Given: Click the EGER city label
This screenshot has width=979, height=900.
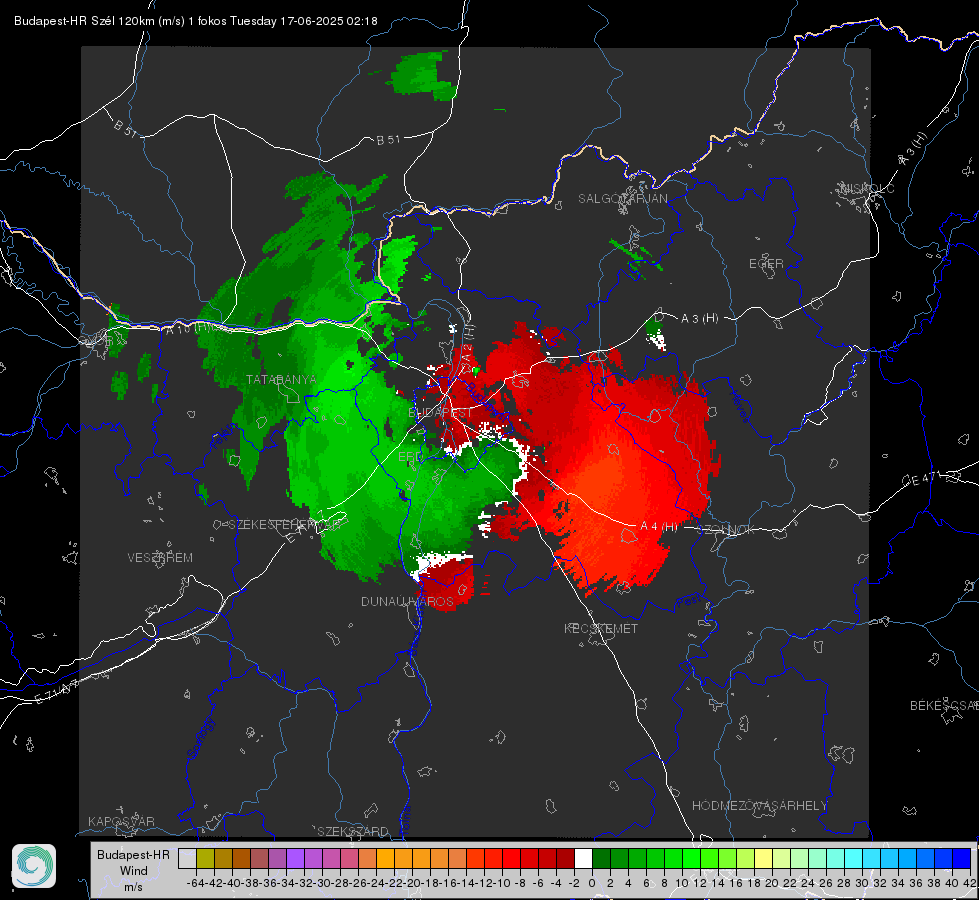Looking at the screenshot, I should pos(766,264).
